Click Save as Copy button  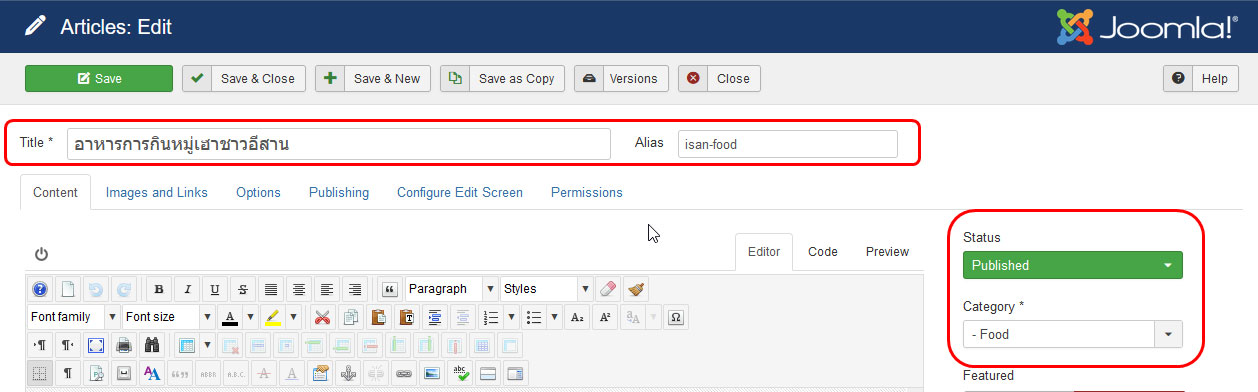503,79
